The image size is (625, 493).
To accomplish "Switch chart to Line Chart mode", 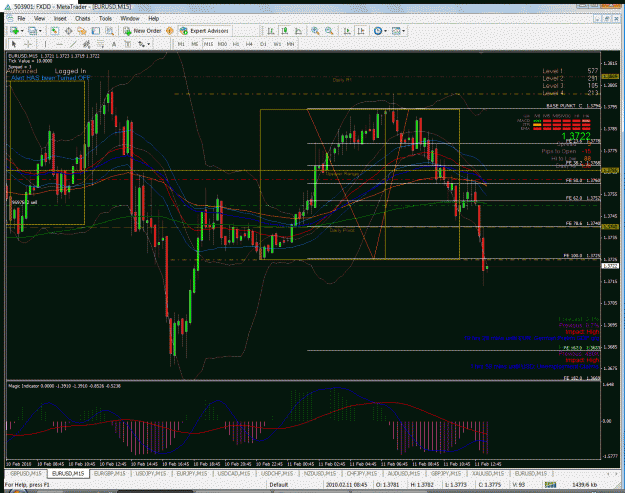I will [x=298, y=31].
